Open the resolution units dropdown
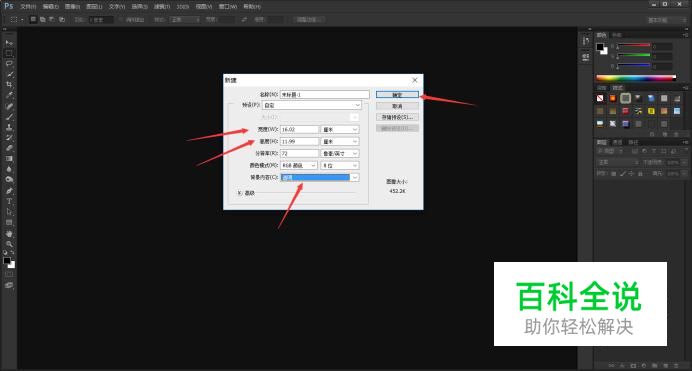This screenshot has width=692, height=371. [x=340, y=154]
